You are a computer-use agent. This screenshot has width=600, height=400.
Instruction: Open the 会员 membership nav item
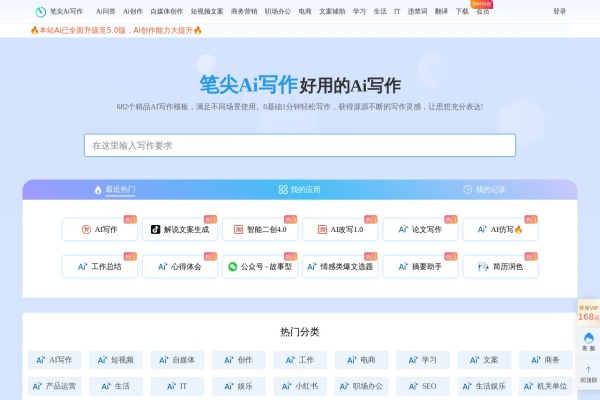(x=483, y=11)
